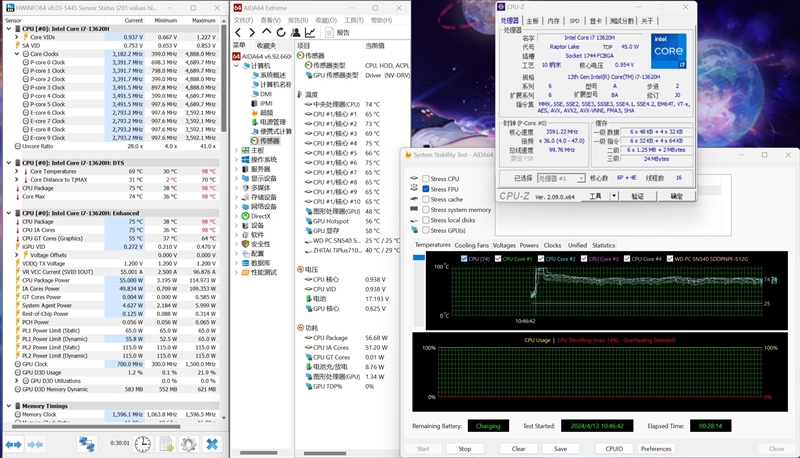Switch to Statistics tab in stability test
The height and width of the screenshot is (458, 800).
pos(604,245)
